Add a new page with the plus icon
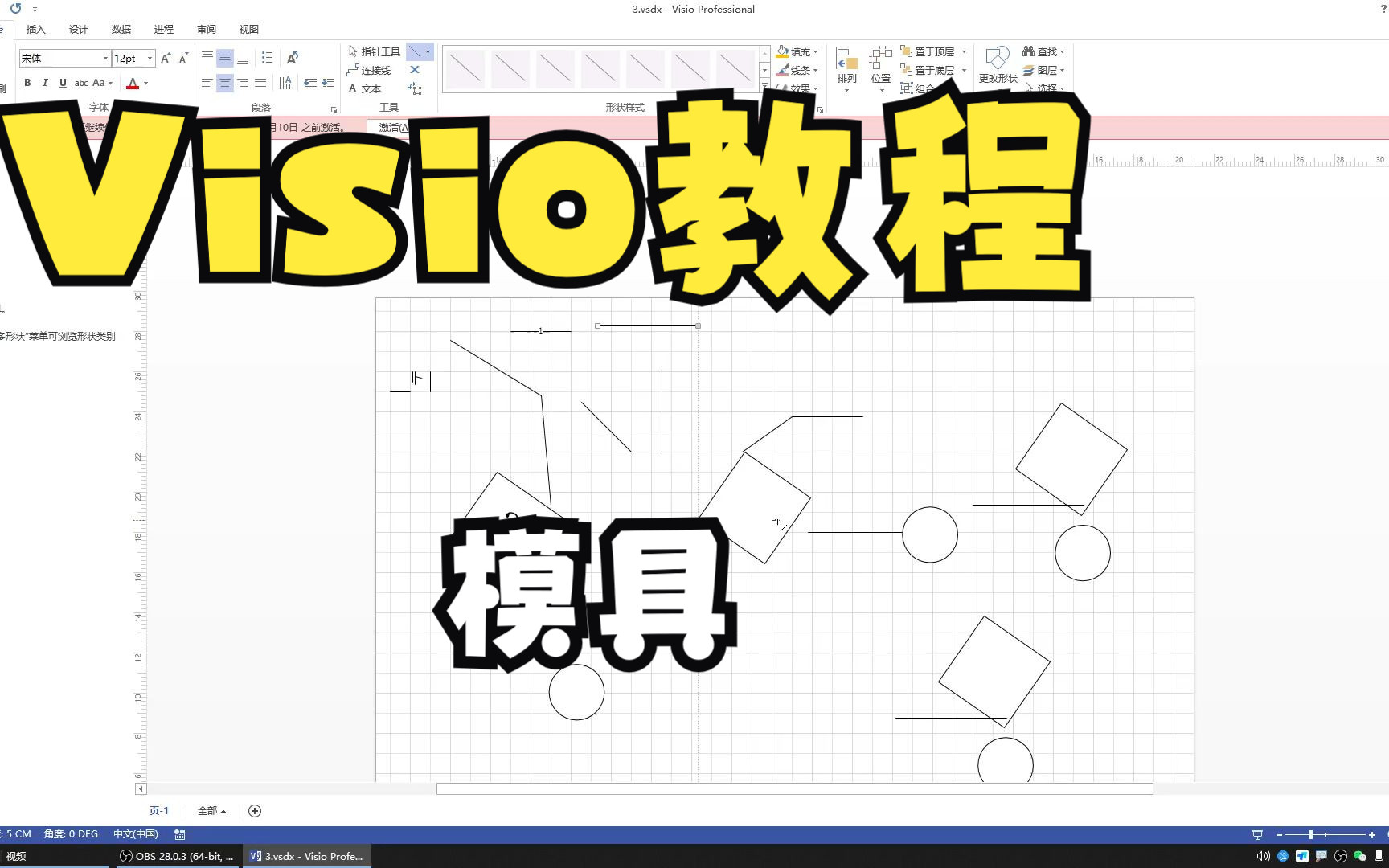The image size is (1389, 868). coord(255,811)
